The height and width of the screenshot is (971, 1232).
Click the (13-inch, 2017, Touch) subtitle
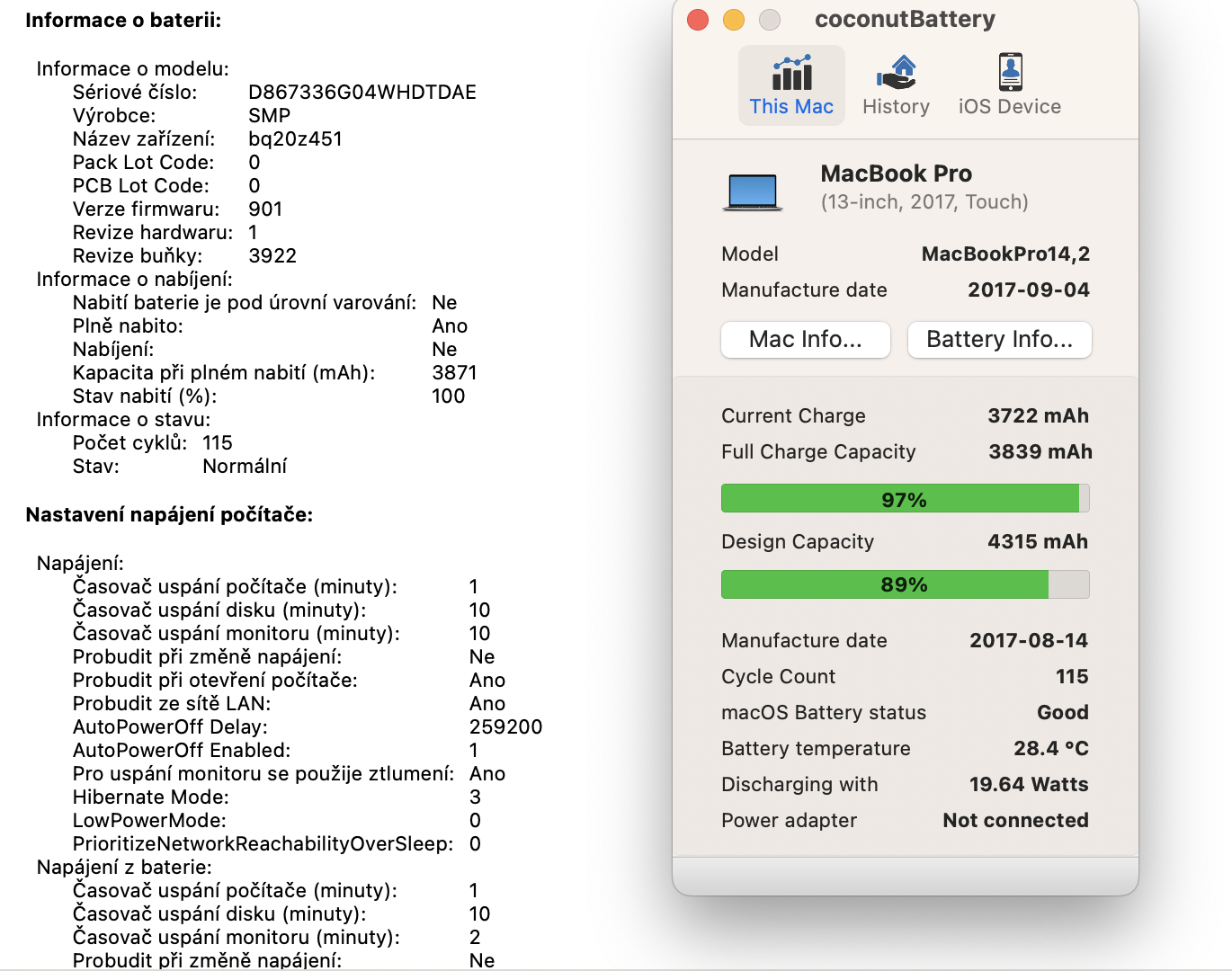click(x=924, y=202)
